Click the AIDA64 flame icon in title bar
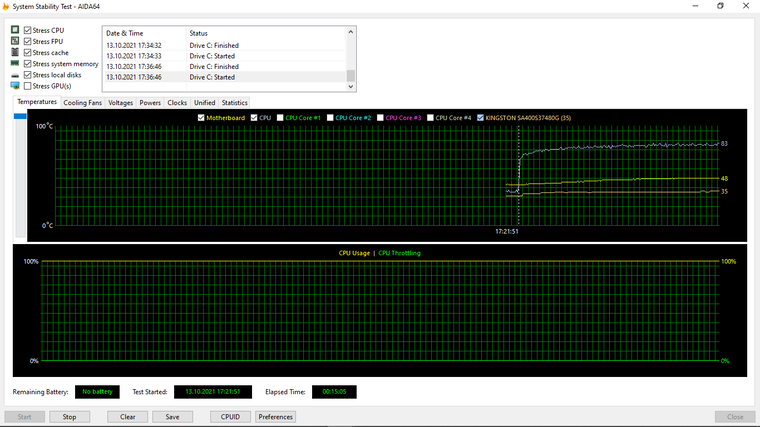This screenshot has width=760, height=427. (6, 6)
